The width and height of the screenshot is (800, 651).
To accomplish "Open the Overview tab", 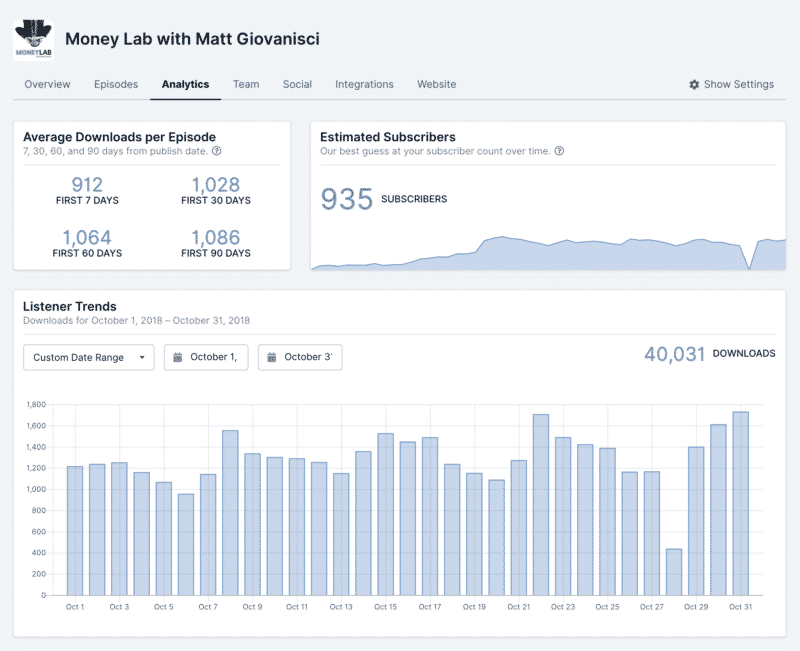I will (47, 84).
